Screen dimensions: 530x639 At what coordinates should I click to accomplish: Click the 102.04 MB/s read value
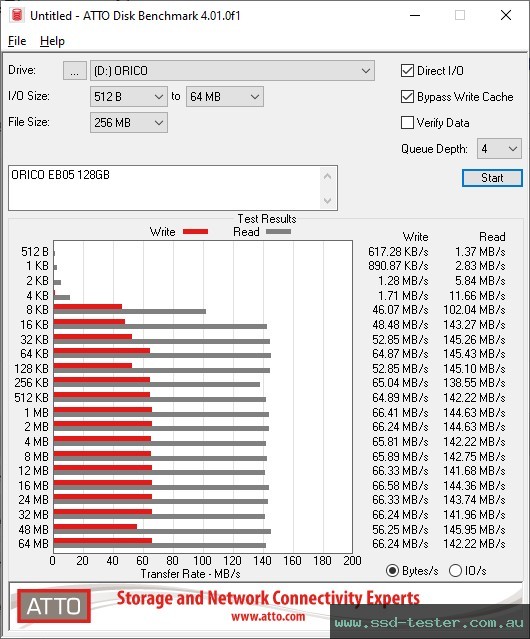pos(474,310)
